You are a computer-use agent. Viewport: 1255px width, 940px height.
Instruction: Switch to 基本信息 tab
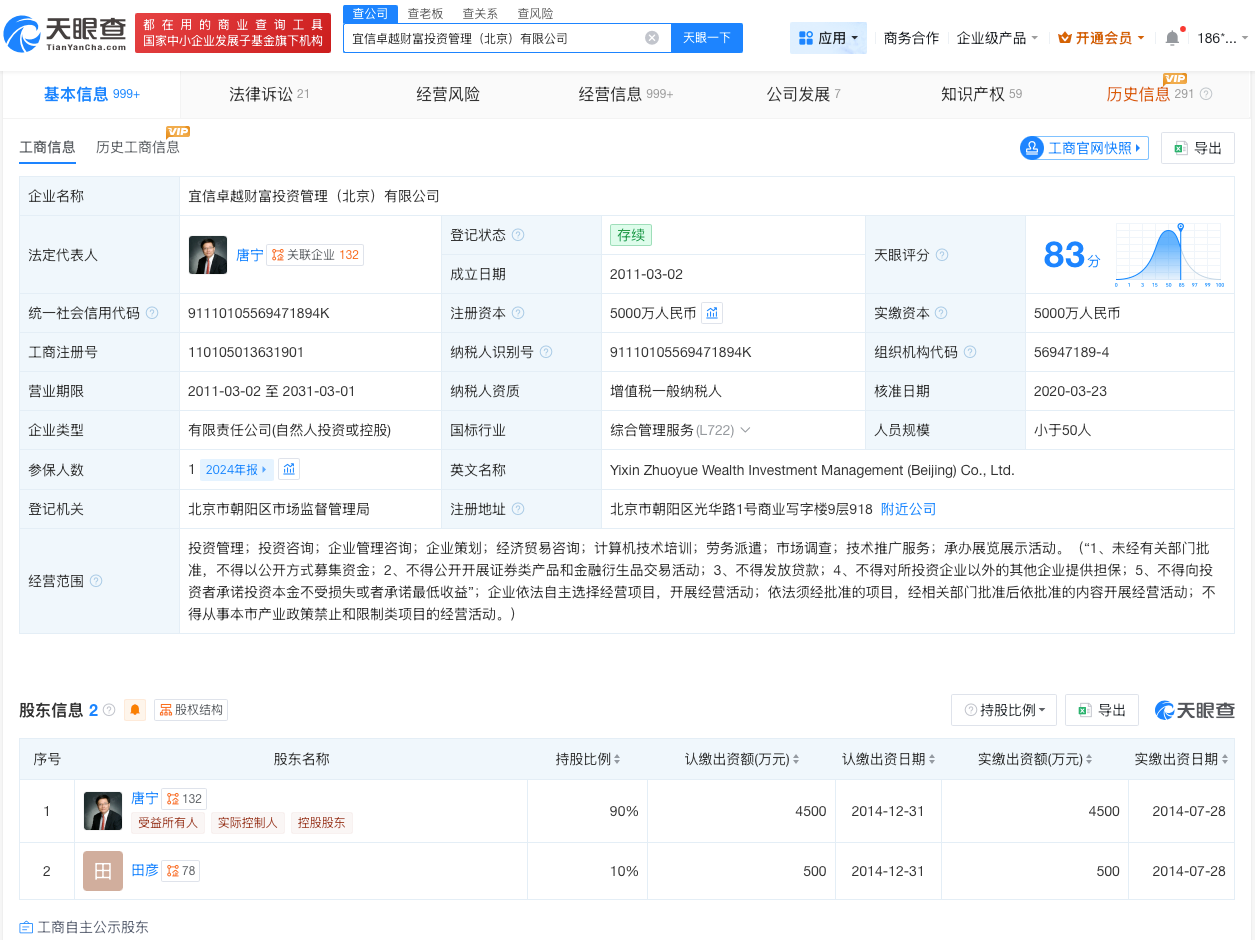pyautogui.click(x=91, y=94)
